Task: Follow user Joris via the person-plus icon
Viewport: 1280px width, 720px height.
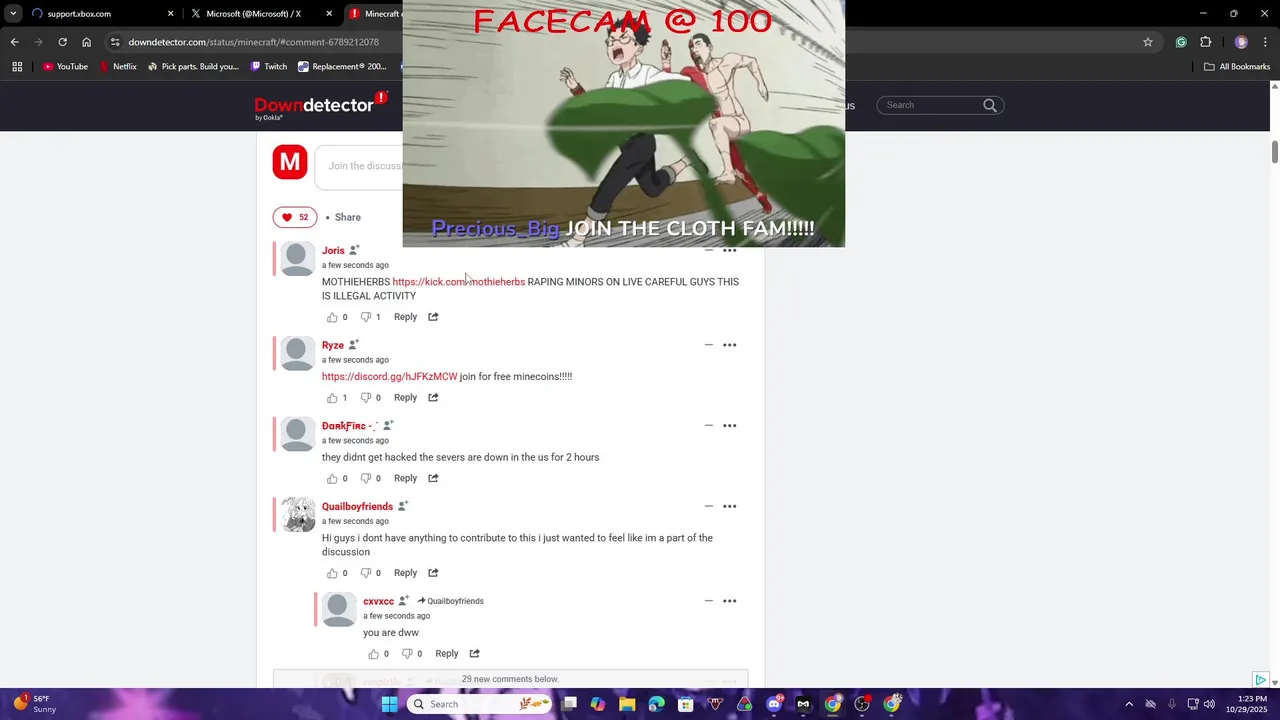Action: (x=354, y=250)
